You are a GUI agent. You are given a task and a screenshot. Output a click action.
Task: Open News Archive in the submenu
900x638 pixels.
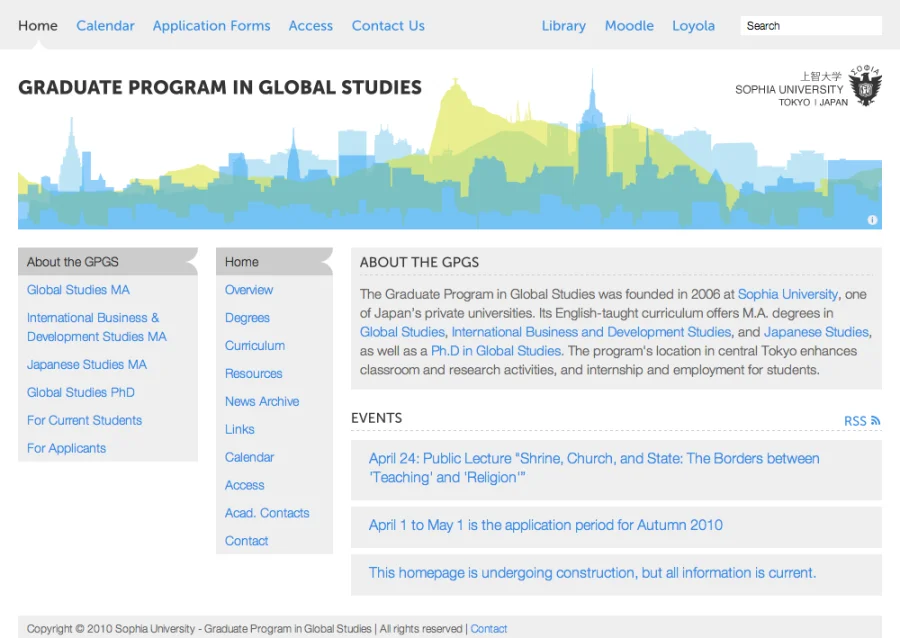coord(262,402)
